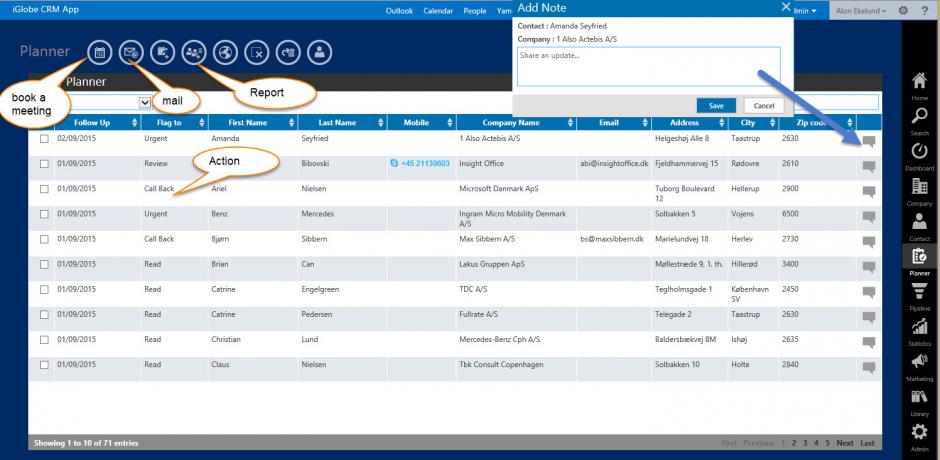Open Search from the sidebar
The height and width of the screenshot is (460, 940).
[x=920, y=122]
